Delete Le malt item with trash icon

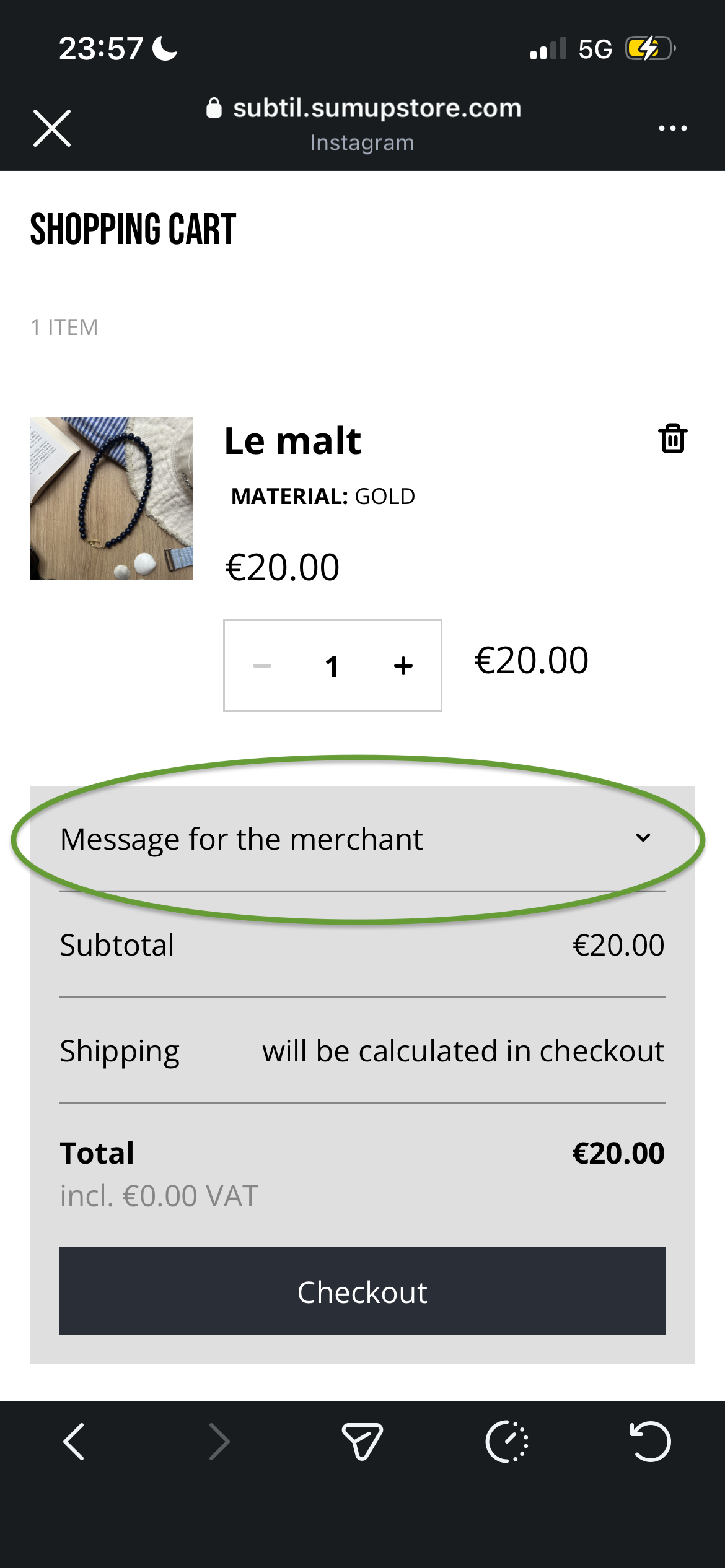(672, 438)
